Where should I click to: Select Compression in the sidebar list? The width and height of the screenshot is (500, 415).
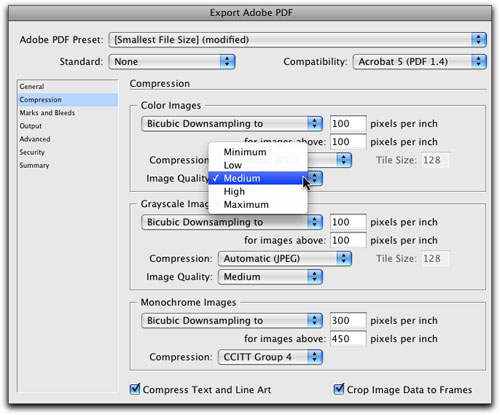68,100
